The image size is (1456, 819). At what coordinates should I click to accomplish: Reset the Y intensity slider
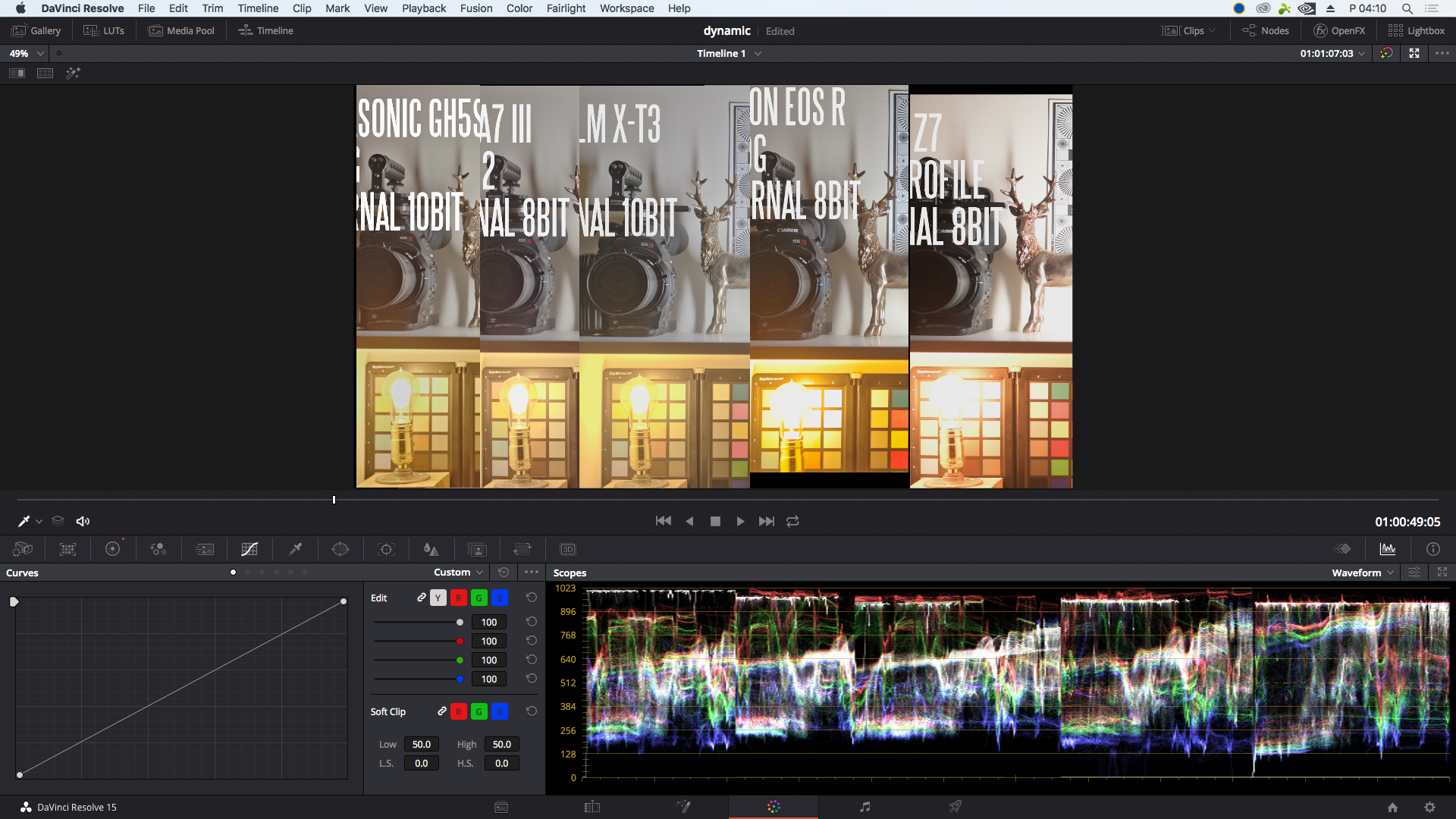[532, 622]
